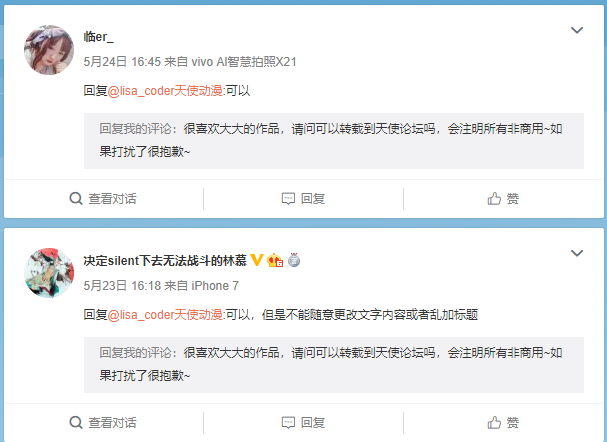Click the magnifier icon in first comment
Image resolution: width=607 pixels, height=442 pixels.
click(x=76, y=199)
